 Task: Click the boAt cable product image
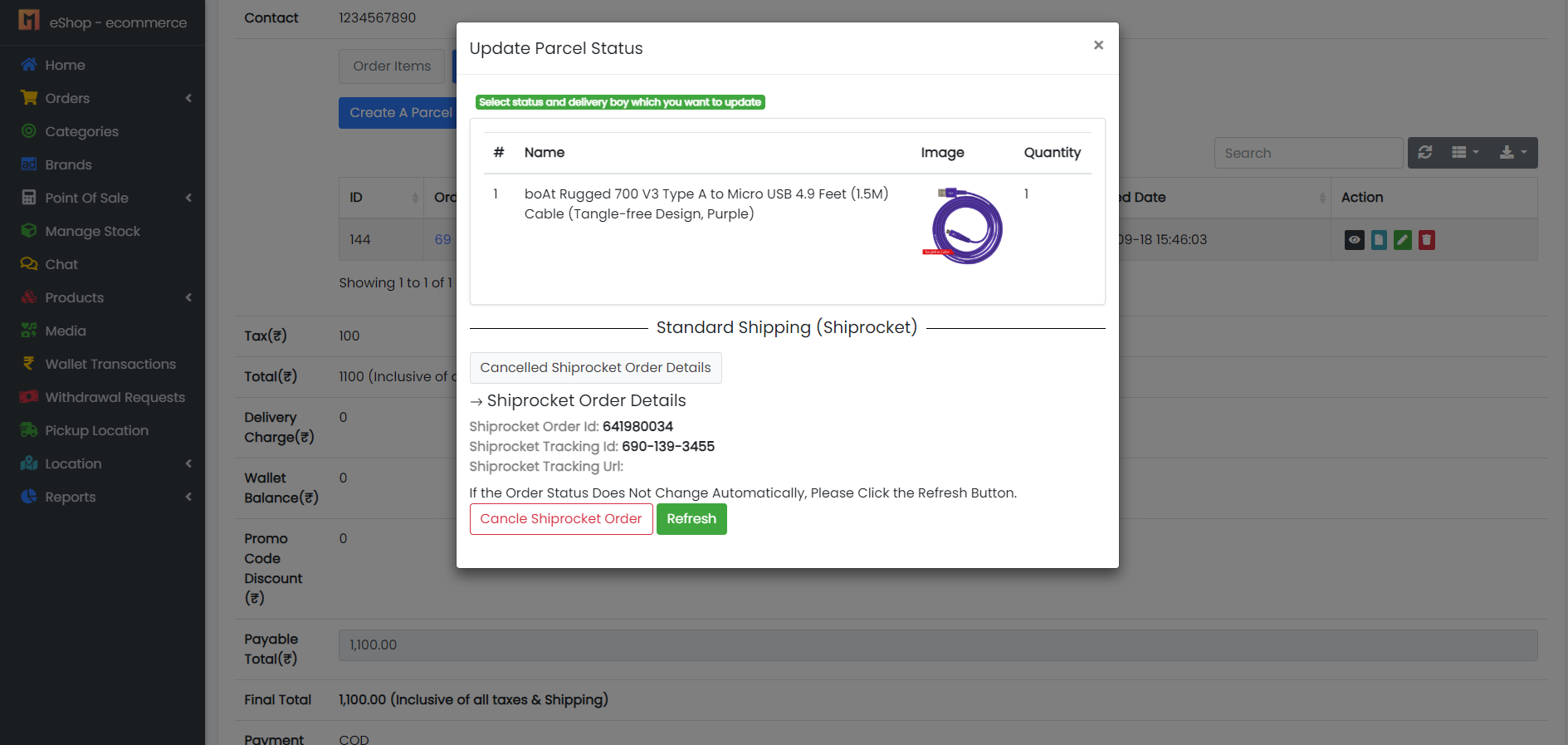pyautogui.click(x=964, y=226)
